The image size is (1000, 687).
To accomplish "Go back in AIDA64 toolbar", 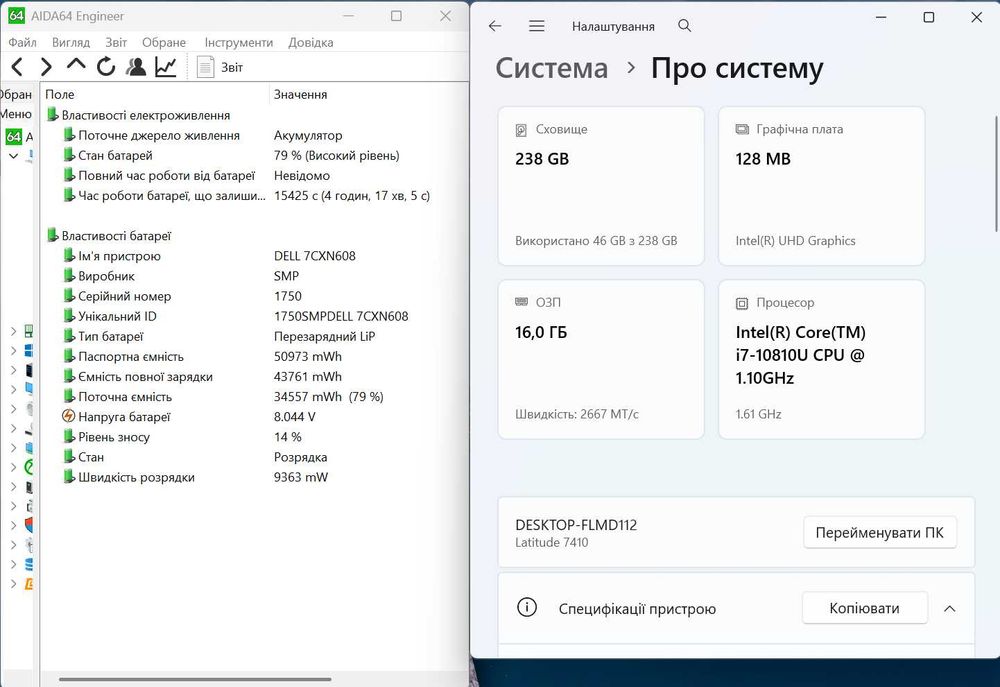I will point(17,67).
